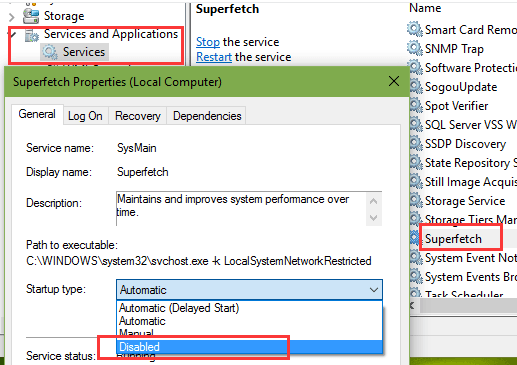Open the Startup type combo box
This screenshot has width=517, height=365.
[x=249, y=290]
